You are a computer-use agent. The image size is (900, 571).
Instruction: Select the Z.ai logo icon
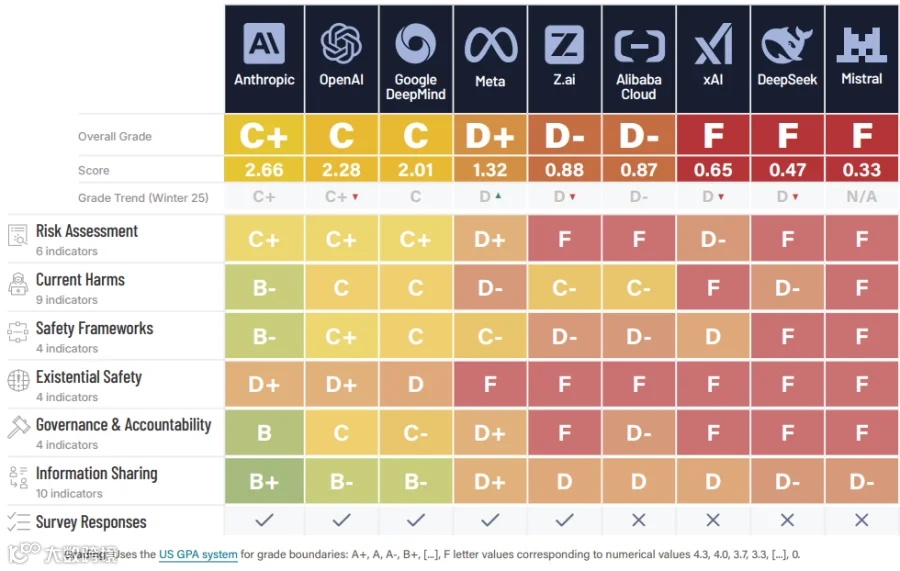pos(564,44)
